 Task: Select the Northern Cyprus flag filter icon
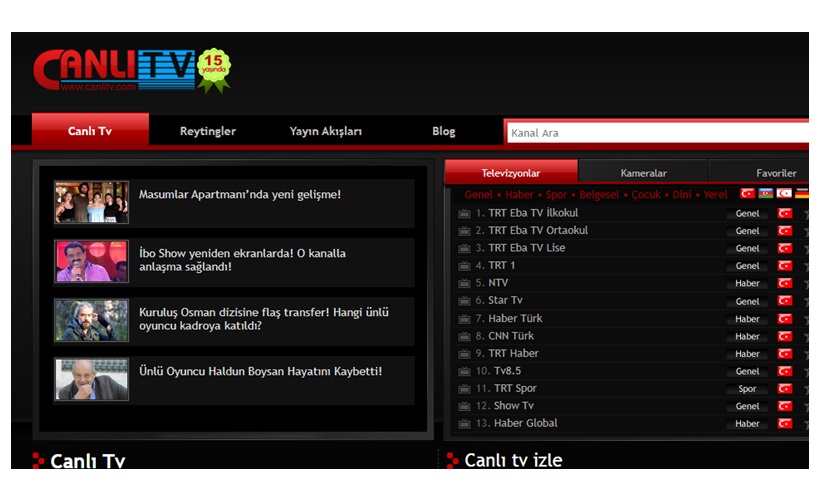tap(785, 194)
